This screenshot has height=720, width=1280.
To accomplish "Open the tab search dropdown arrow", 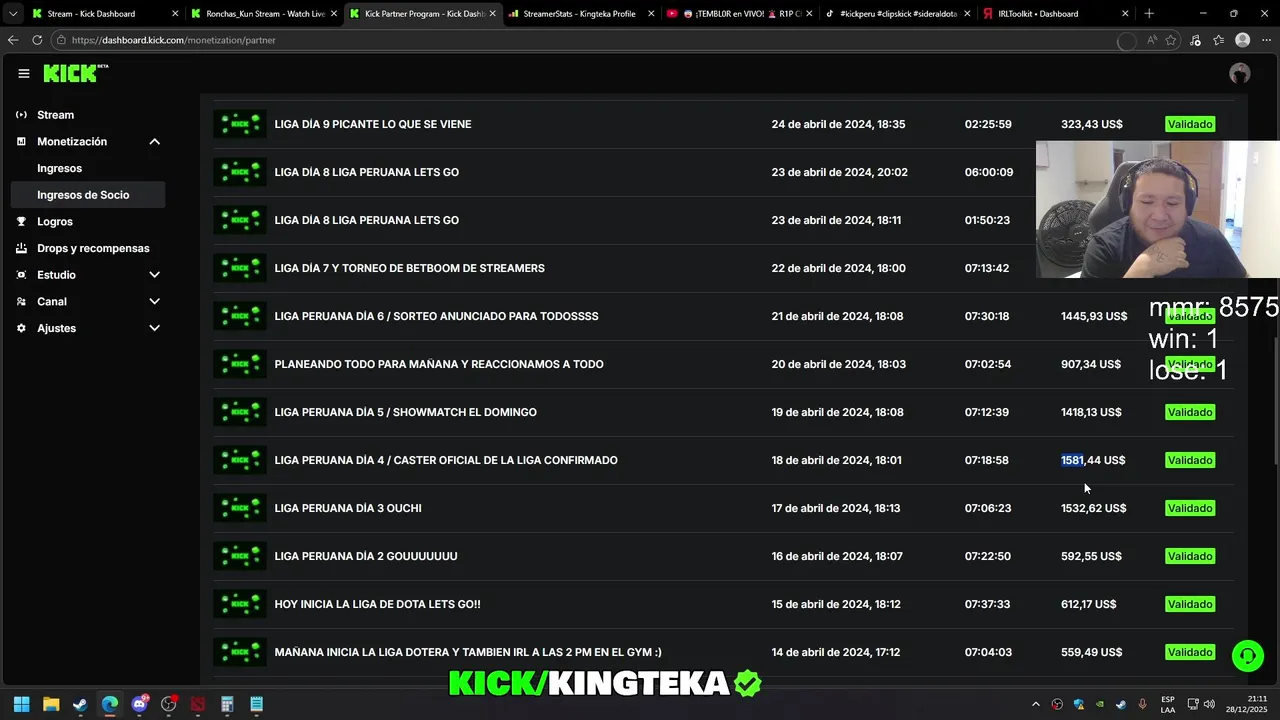I will (13, 14).
